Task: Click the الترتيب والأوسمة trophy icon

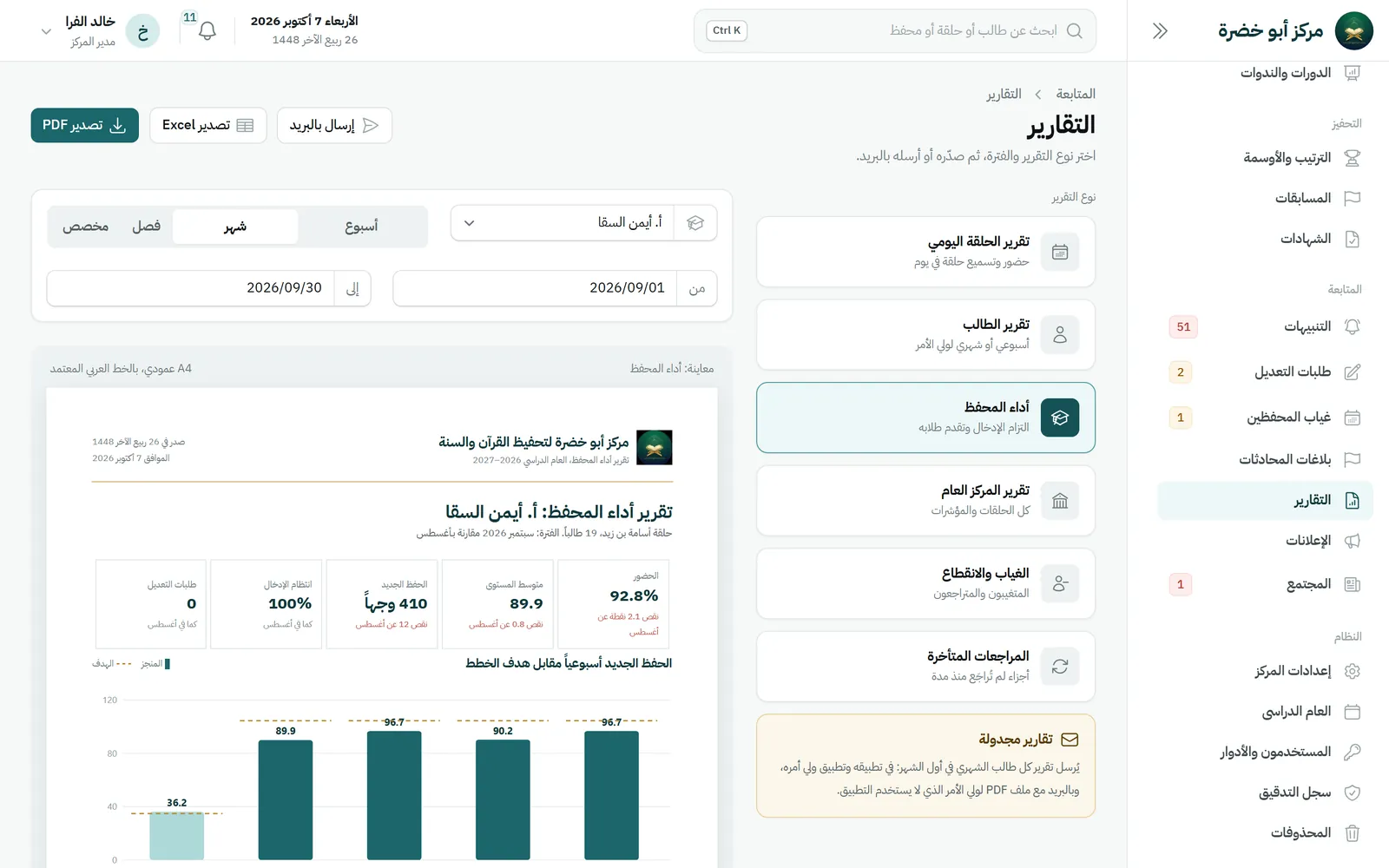Action: click(x=1352, y=158)
